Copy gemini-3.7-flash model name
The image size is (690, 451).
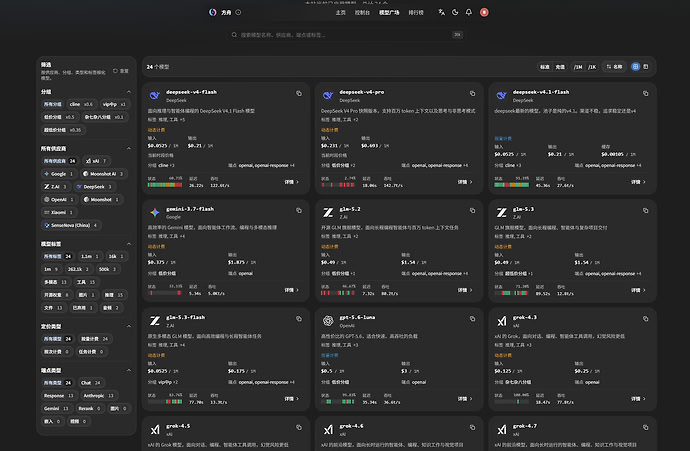[x=299, y=210]
